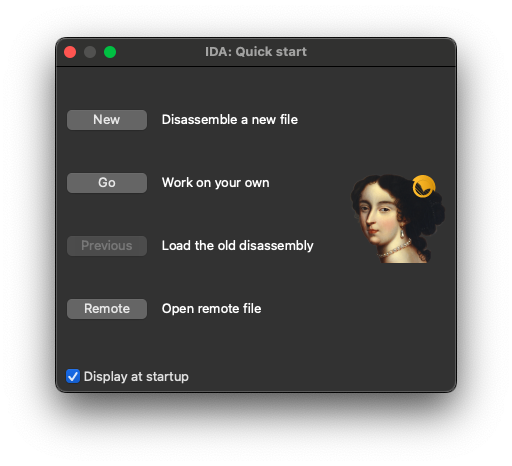Viewport: 512px width, 466px height.
Task: Click the 'IDA: Quick start' window title
Action: [256, 52]
